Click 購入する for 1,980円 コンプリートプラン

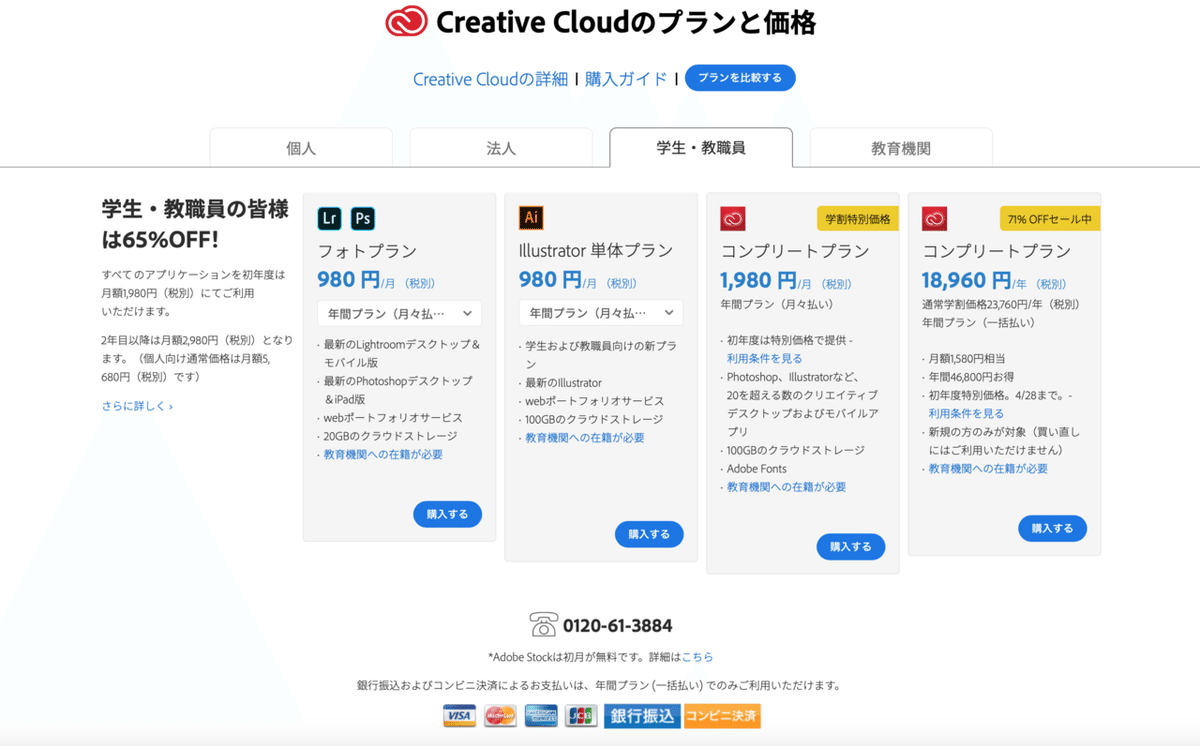(x=851, y=546)
